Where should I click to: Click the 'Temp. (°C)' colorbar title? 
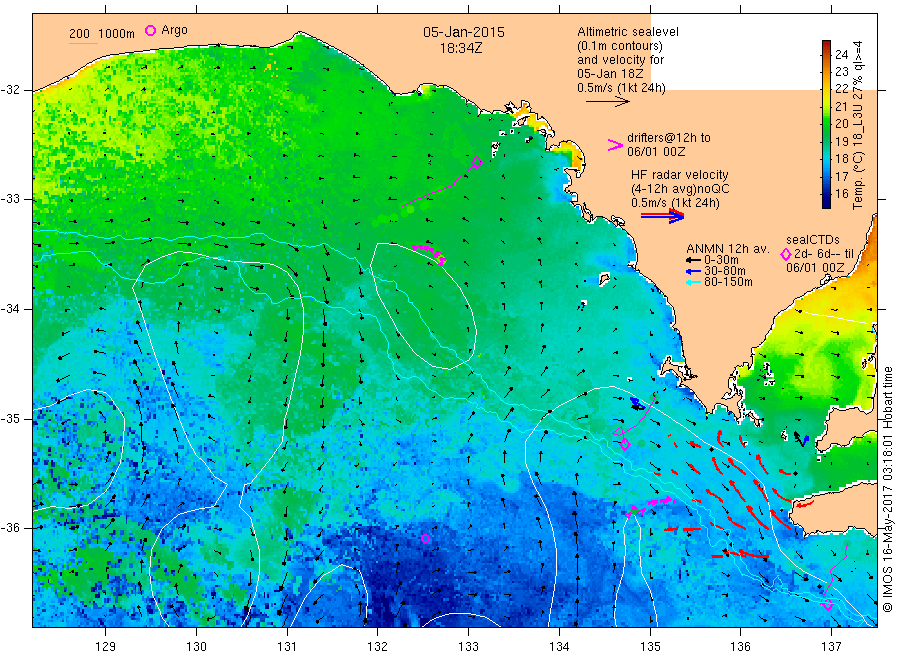click(858, 181)
